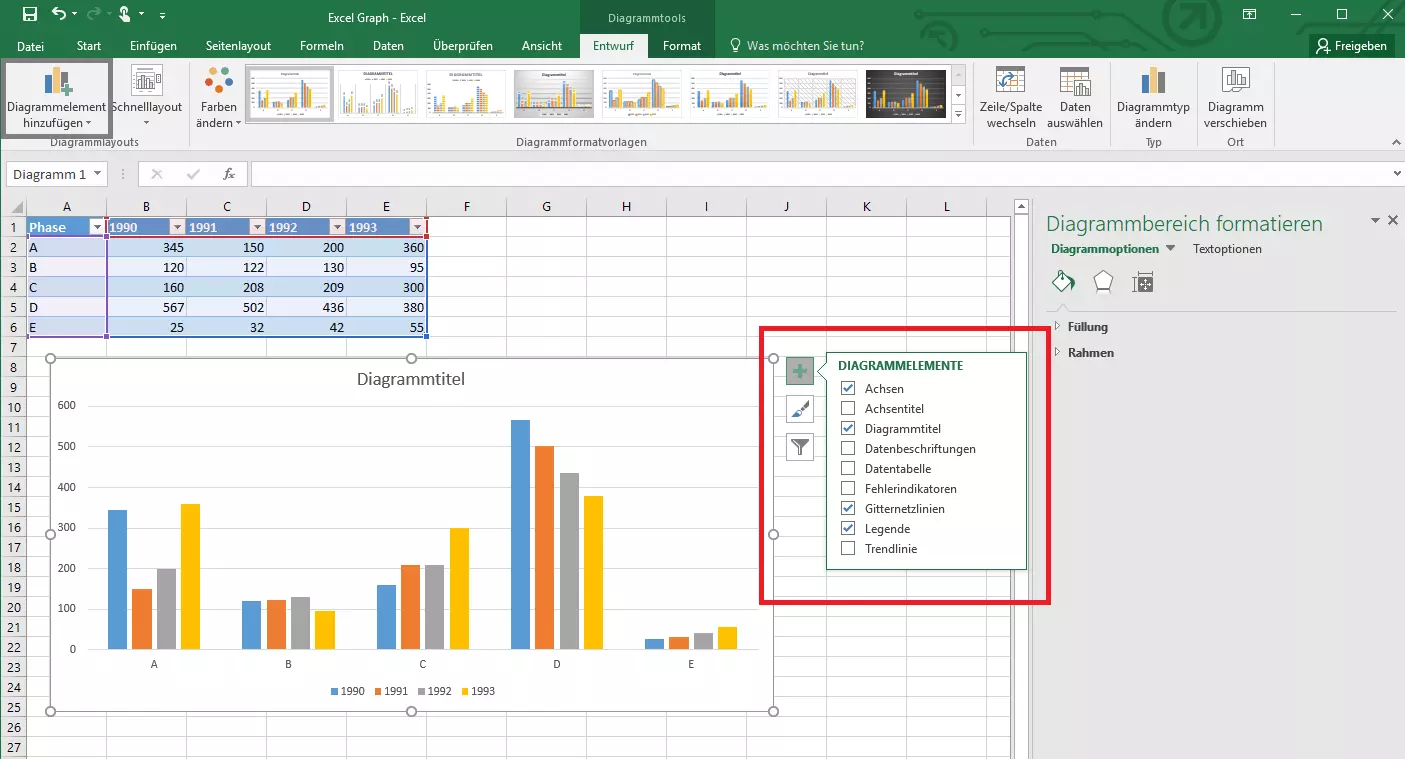1405x759 pixels.
Task: Select the Effekte pentagon icon
Action: pos(1103,283)
